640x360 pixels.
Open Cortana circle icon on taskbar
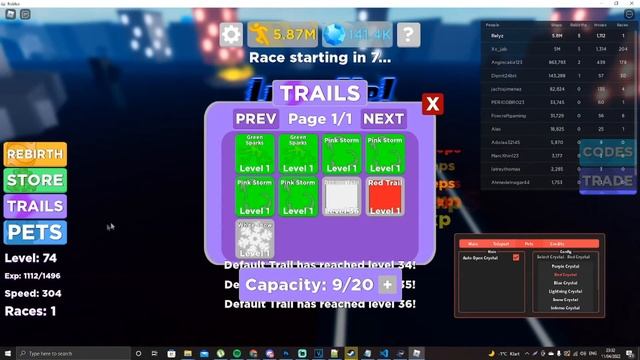tap(138, 353)
